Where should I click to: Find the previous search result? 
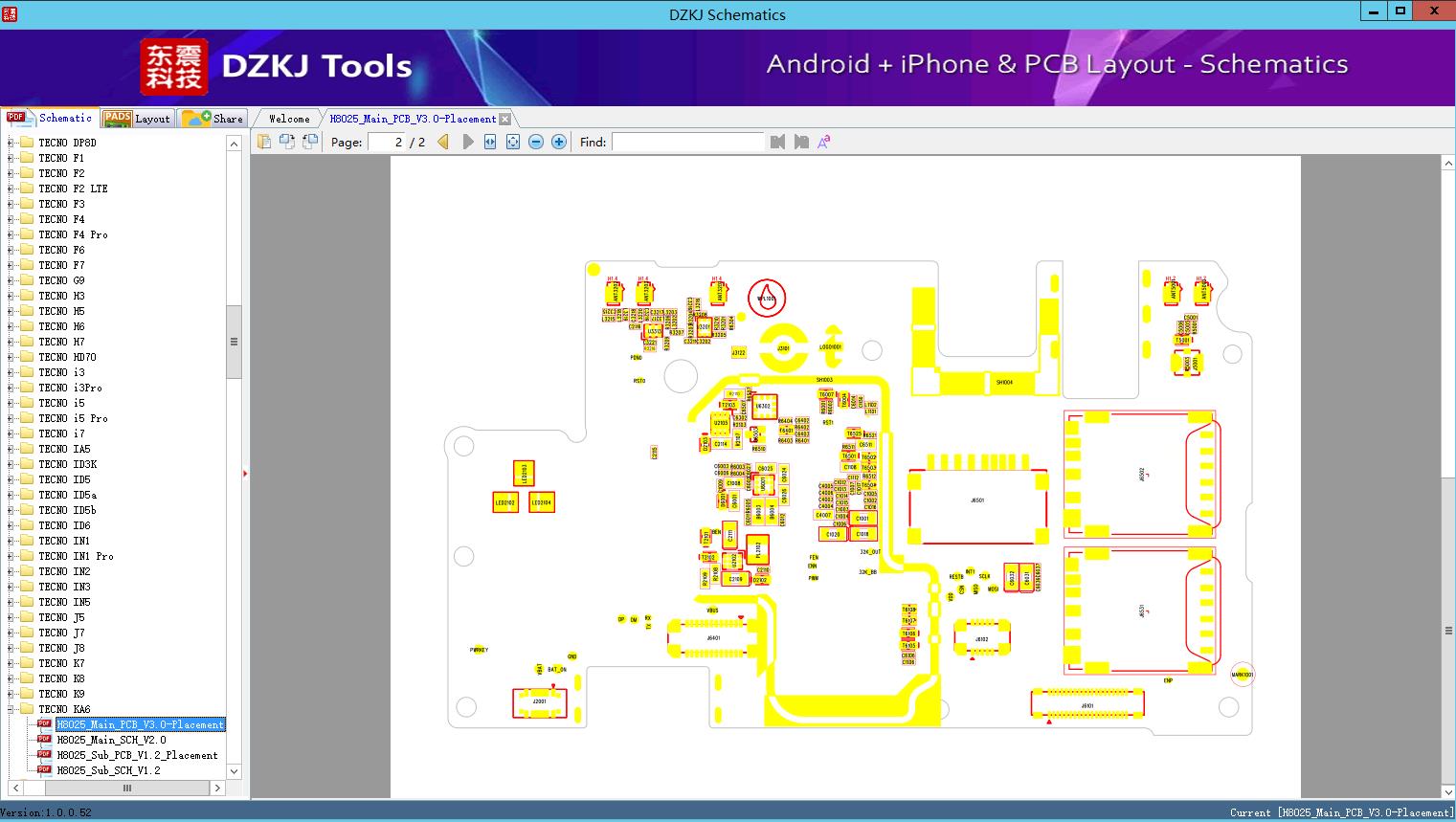point(777,142)
